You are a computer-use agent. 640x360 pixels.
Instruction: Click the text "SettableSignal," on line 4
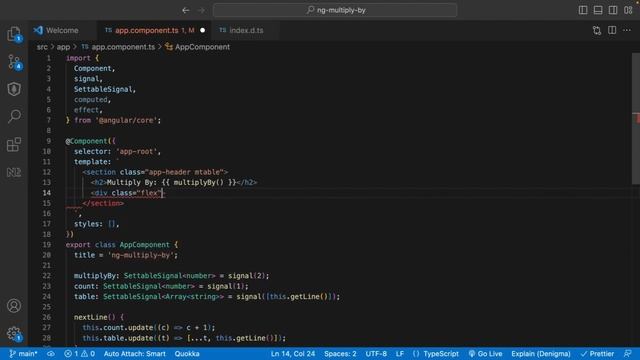click(104, 89)
